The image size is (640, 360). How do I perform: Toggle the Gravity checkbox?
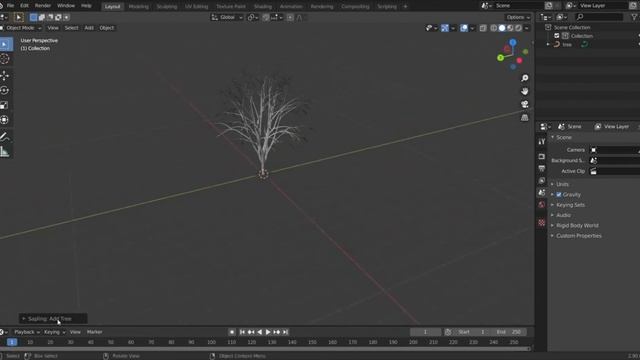pos(559,195)
